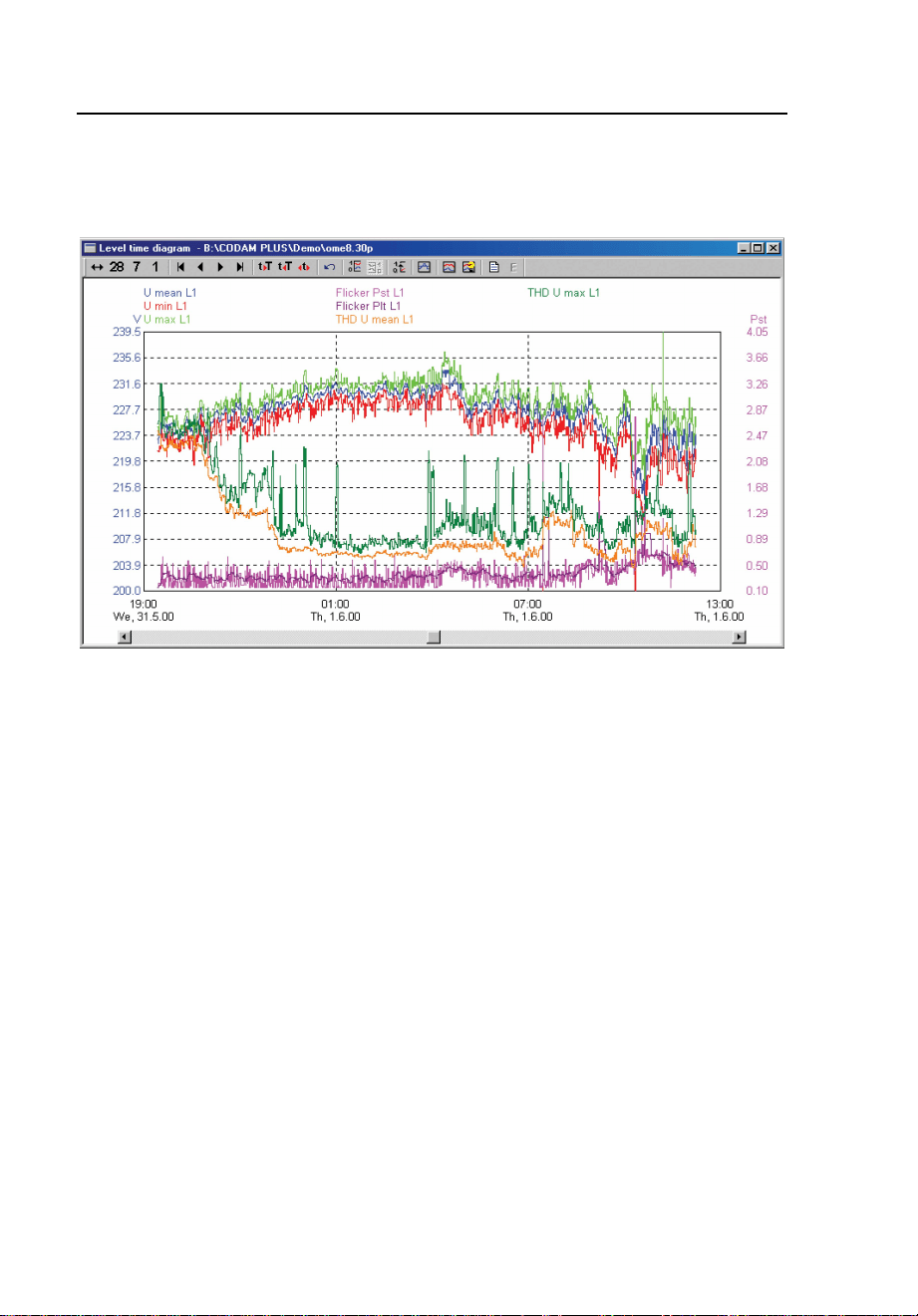Click the second red-arrow time cursor icon

pos(285,267)
